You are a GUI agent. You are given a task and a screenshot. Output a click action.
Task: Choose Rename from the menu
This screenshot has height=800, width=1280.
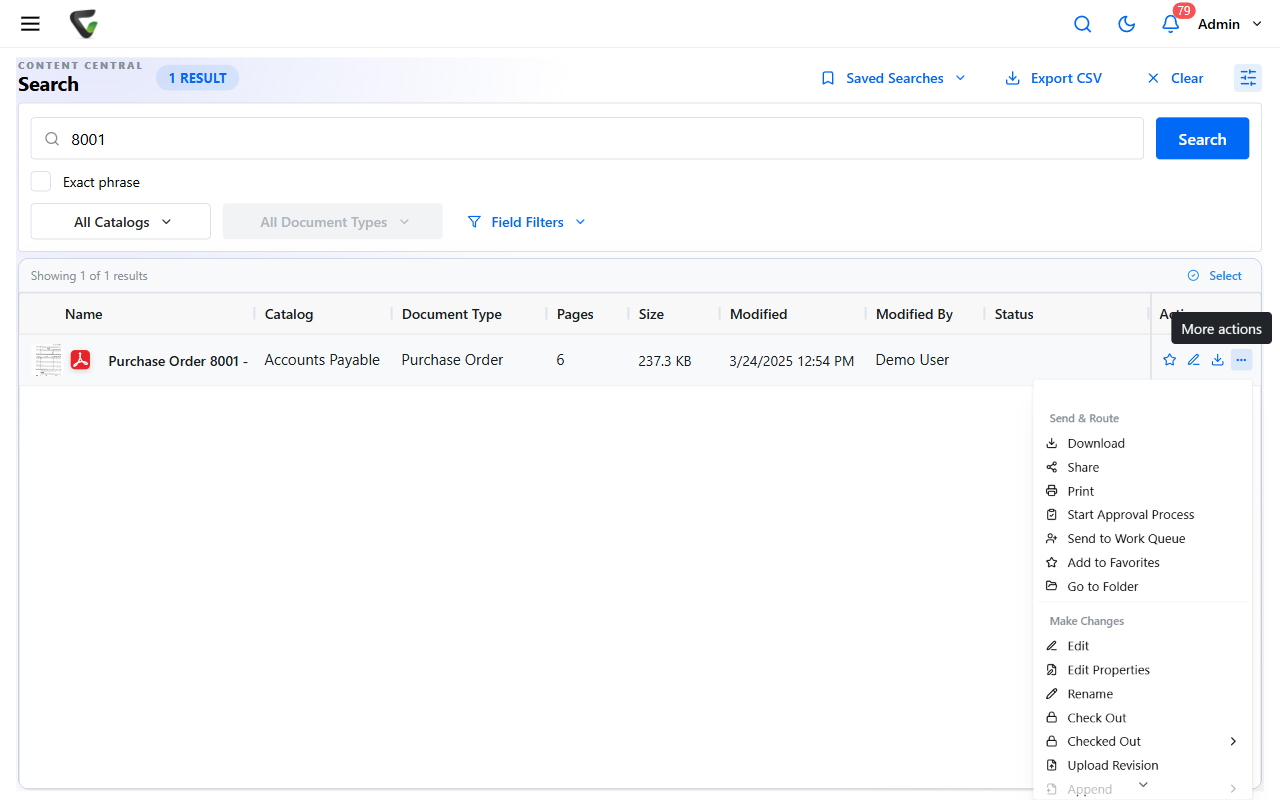click(x=1142, y=694)
